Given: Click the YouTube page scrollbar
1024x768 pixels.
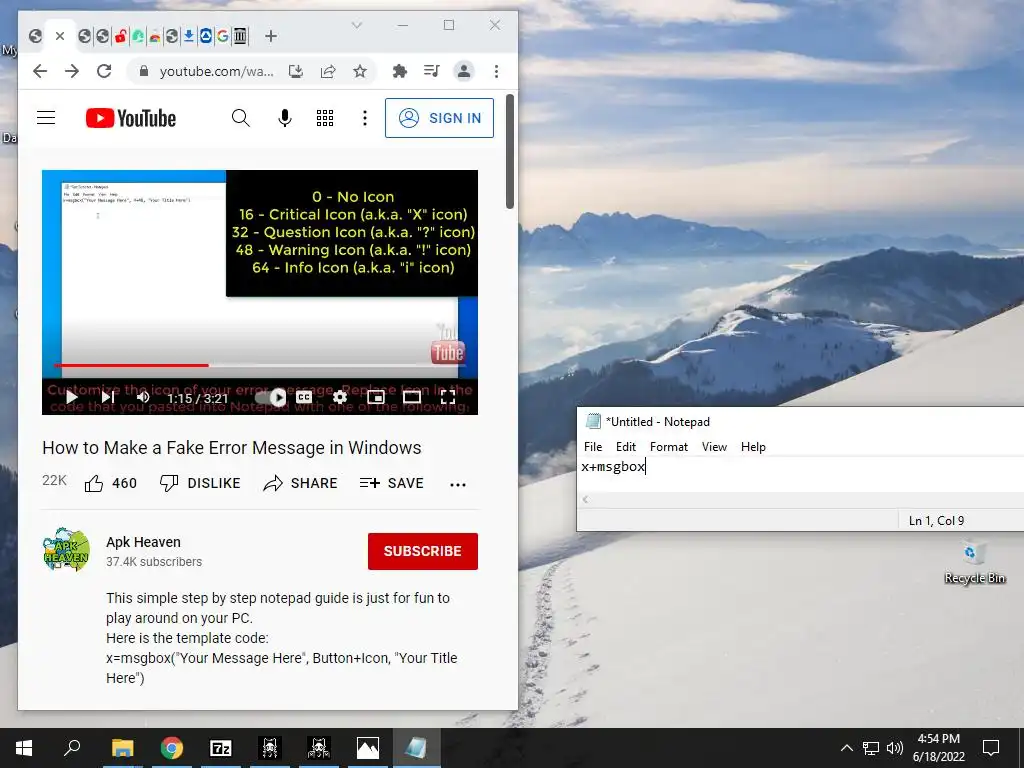Looking at the screenshot, I should point(510,152).
